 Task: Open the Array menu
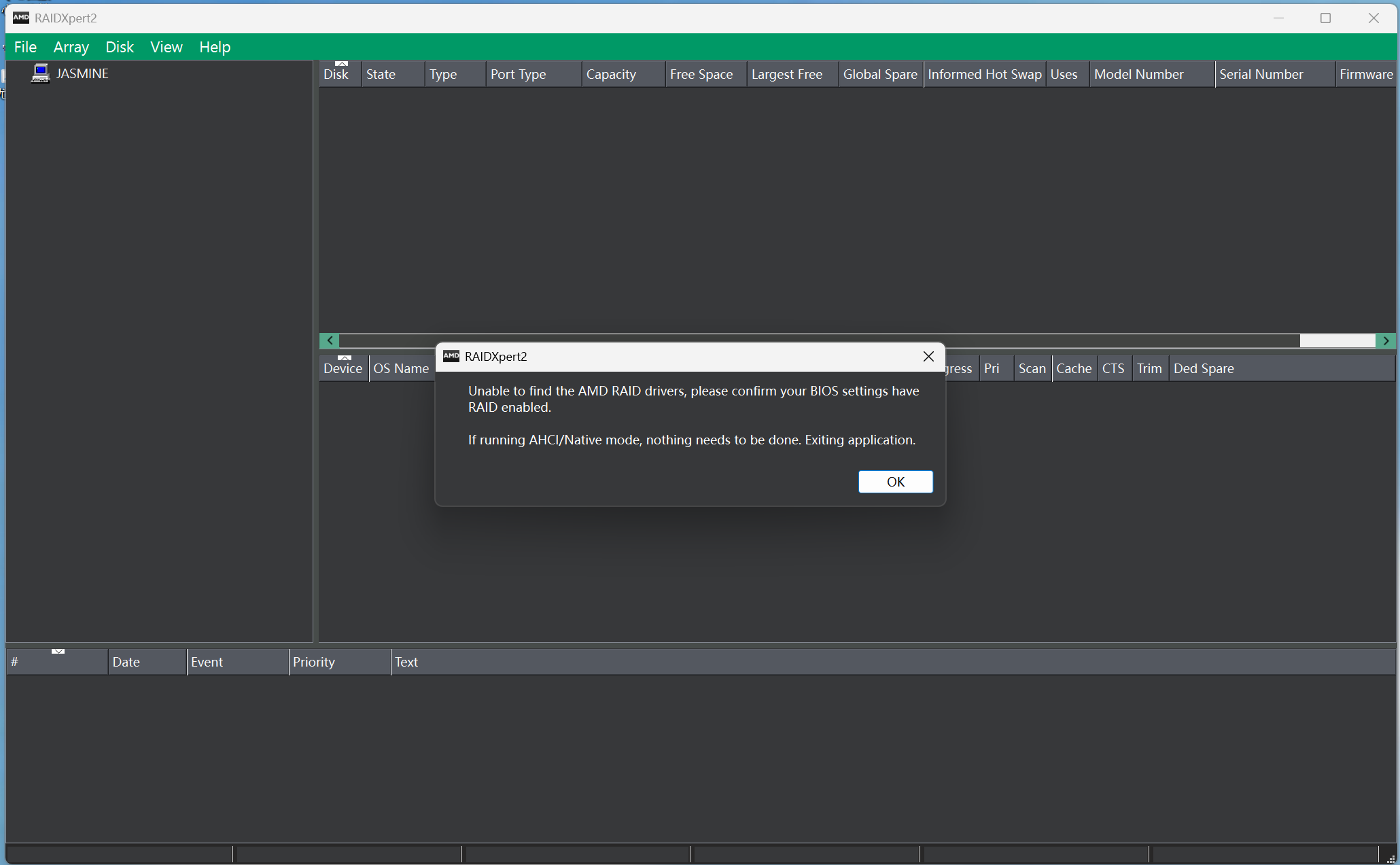(x=71, y=47)
